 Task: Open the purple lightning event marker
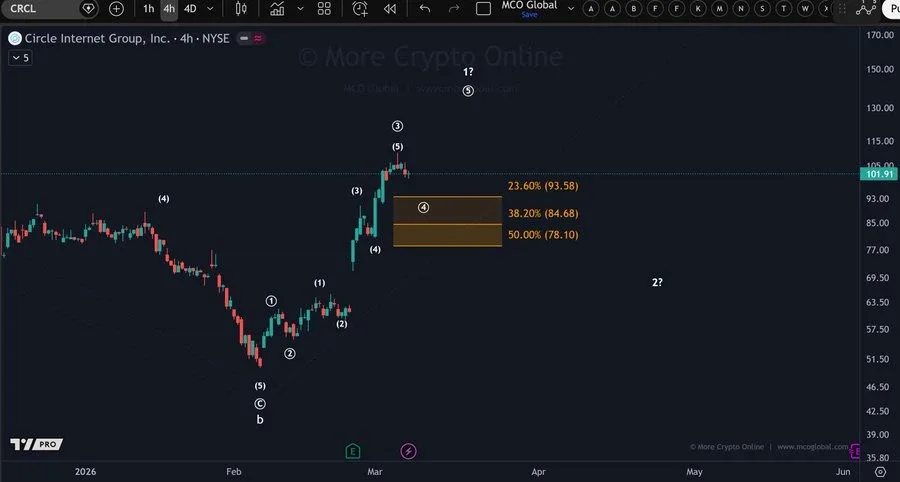(408, 452)
